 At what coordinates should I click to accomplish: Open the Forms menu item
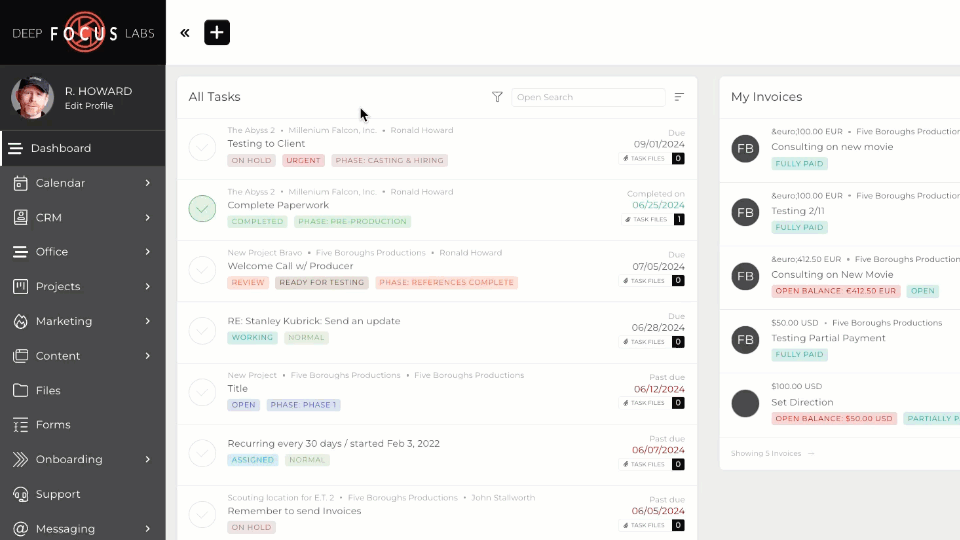pyautogui.click(x=83, y=425)
